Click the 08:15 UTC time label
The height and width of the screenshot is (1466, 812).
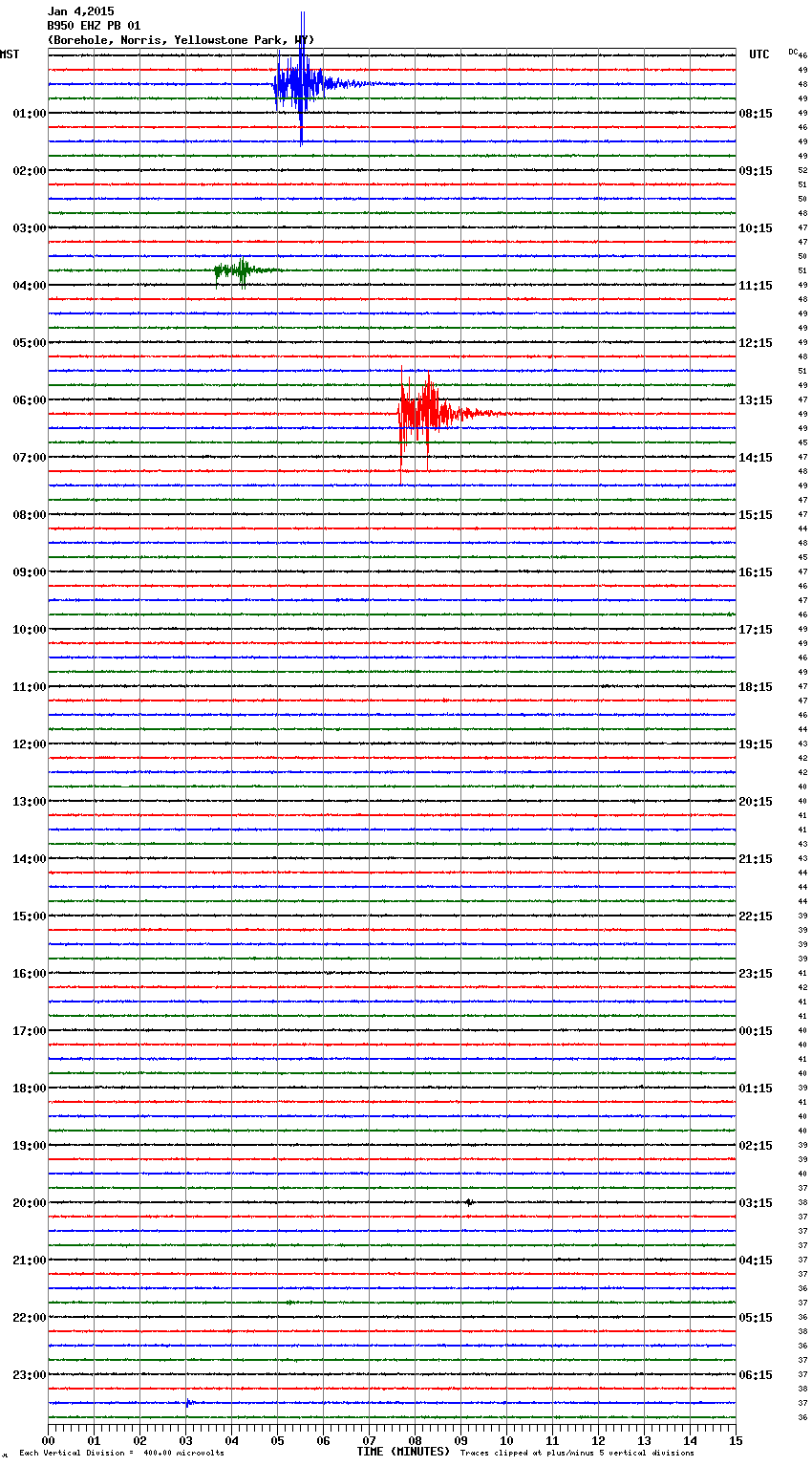756,114
